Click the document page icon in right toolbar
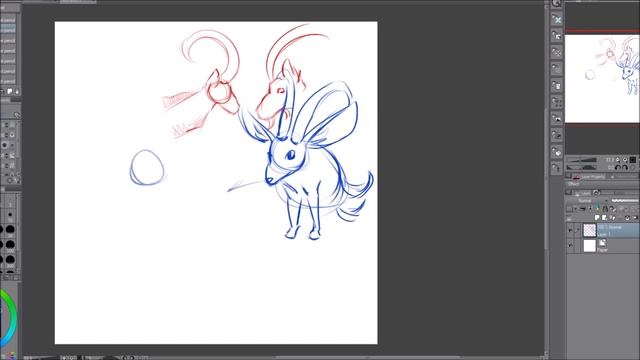640x360 pixels. pyautogui.click(x=557, y=86)
